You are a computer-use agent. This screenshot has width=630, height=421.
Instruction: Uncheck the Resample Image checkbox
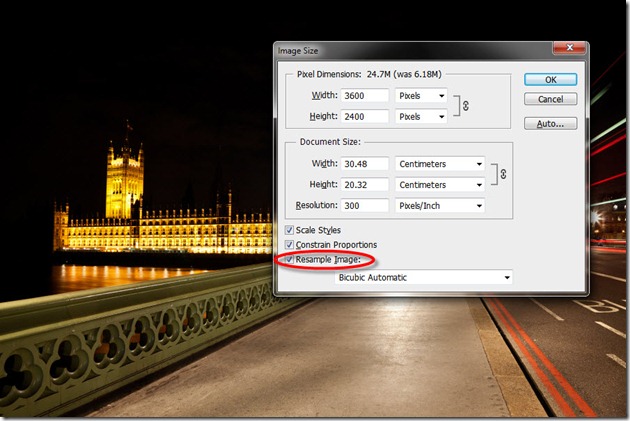pos(289,260)
